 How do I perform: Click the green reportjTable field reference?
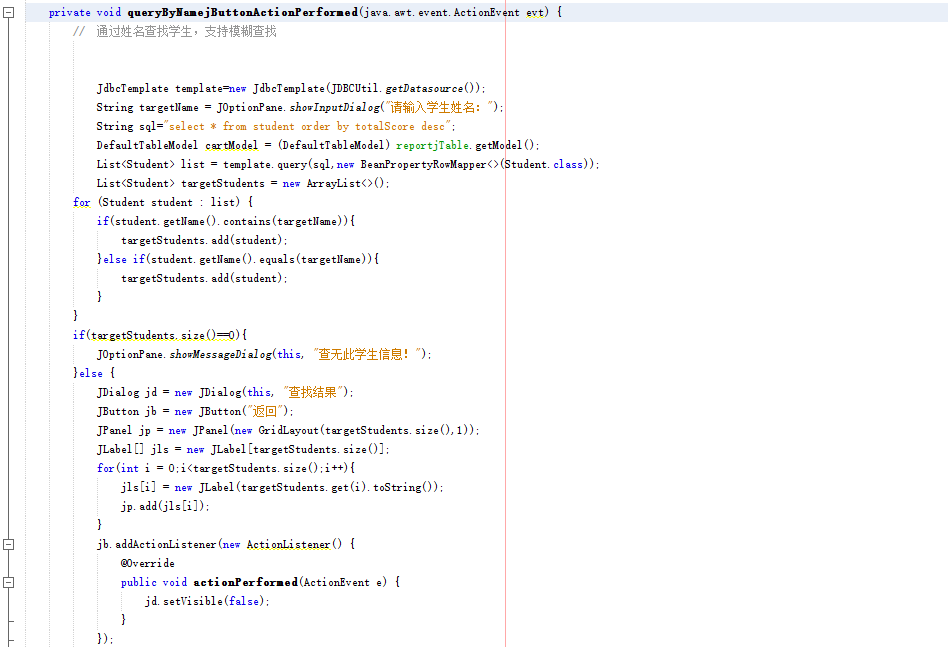[432, 145]
